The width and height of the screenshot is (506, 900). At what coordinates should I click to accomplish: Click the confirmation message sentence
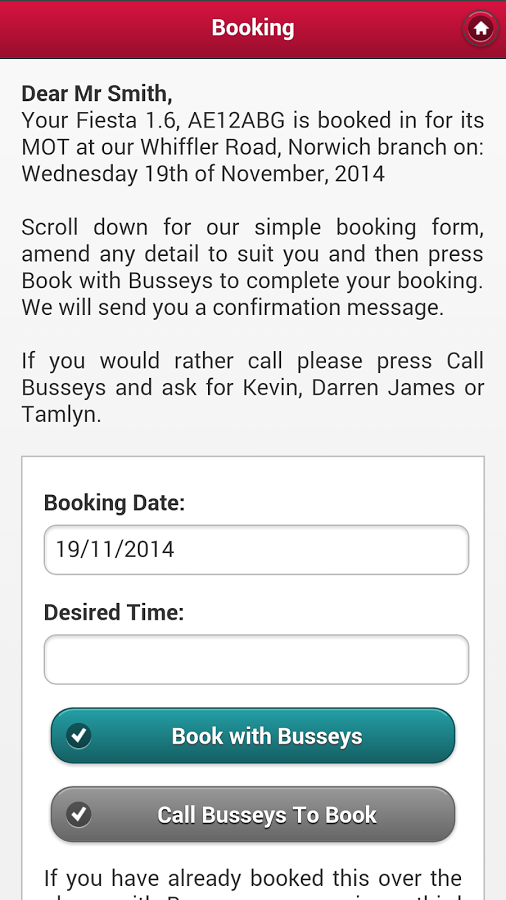click(233, 308)
